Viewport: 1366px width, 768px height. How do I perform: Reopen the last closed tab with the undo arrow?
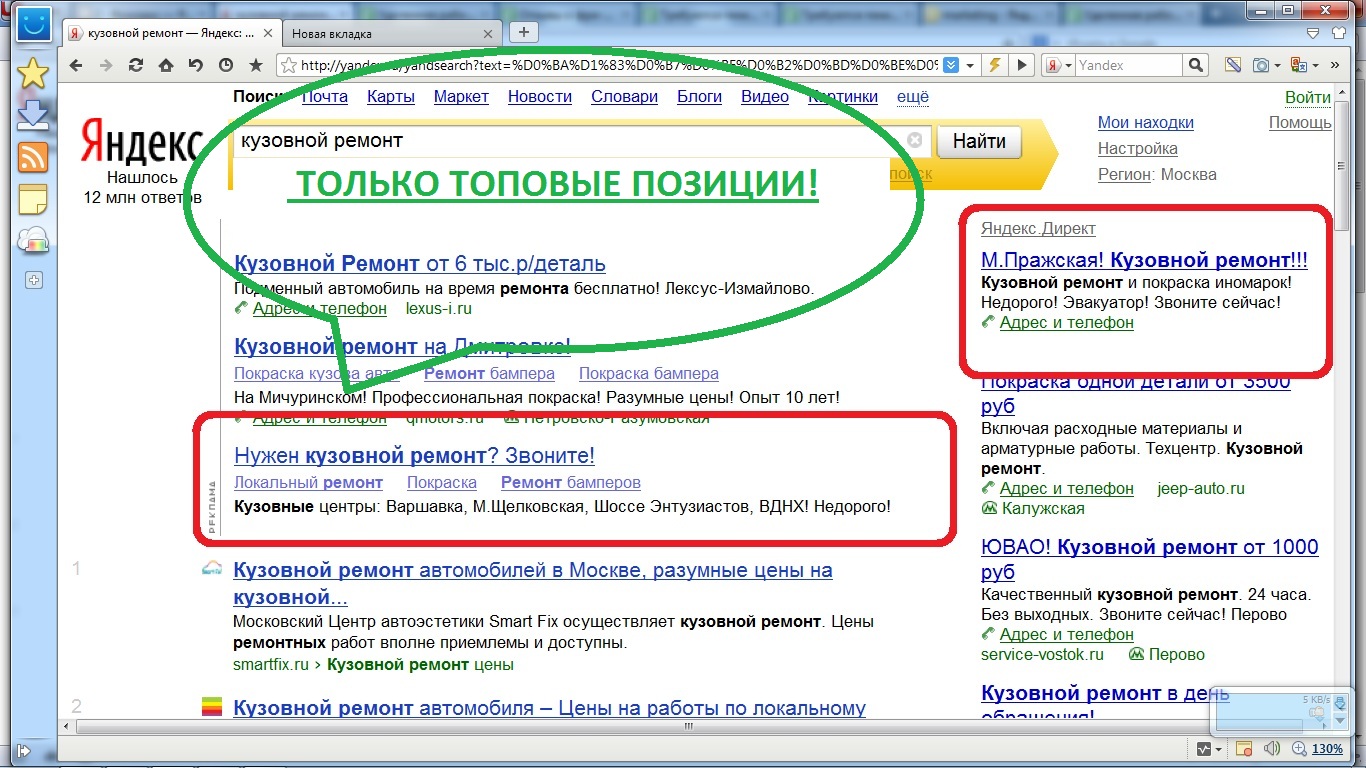[x=196, y=65]
